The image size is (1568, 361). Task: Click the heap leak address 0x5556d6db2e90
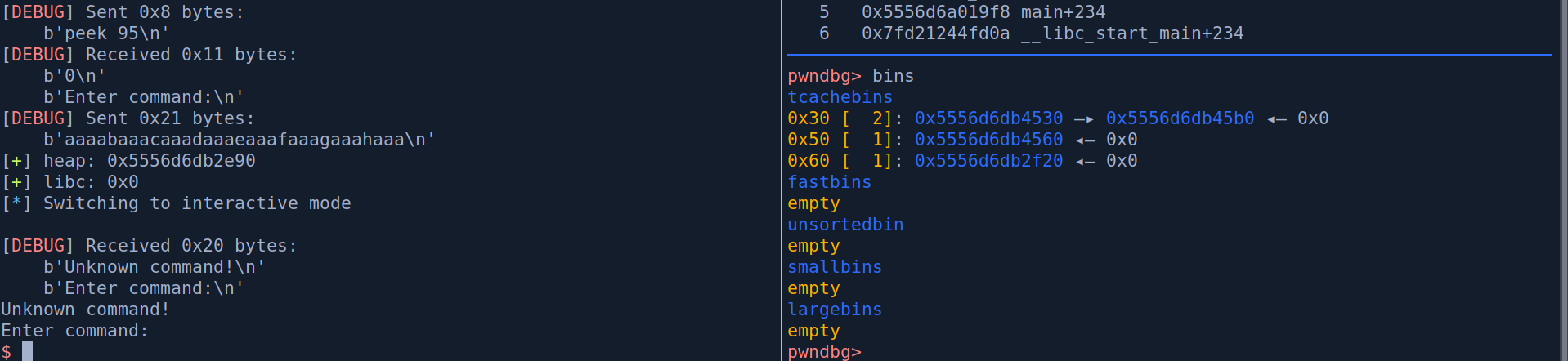point(181,161)
